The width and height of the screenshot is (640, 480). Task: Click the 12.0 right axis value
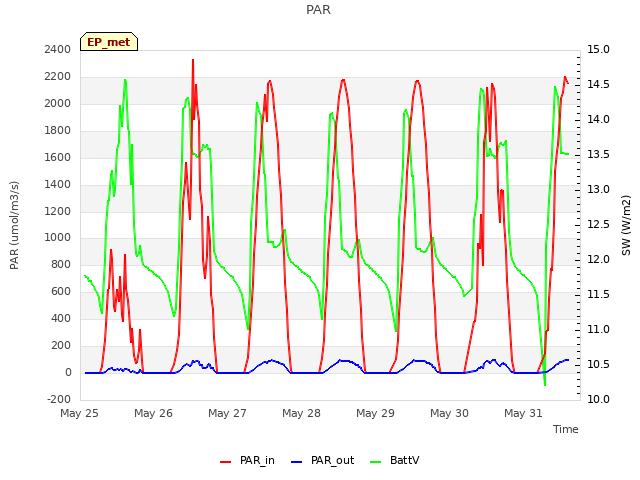tap(598, 260)
